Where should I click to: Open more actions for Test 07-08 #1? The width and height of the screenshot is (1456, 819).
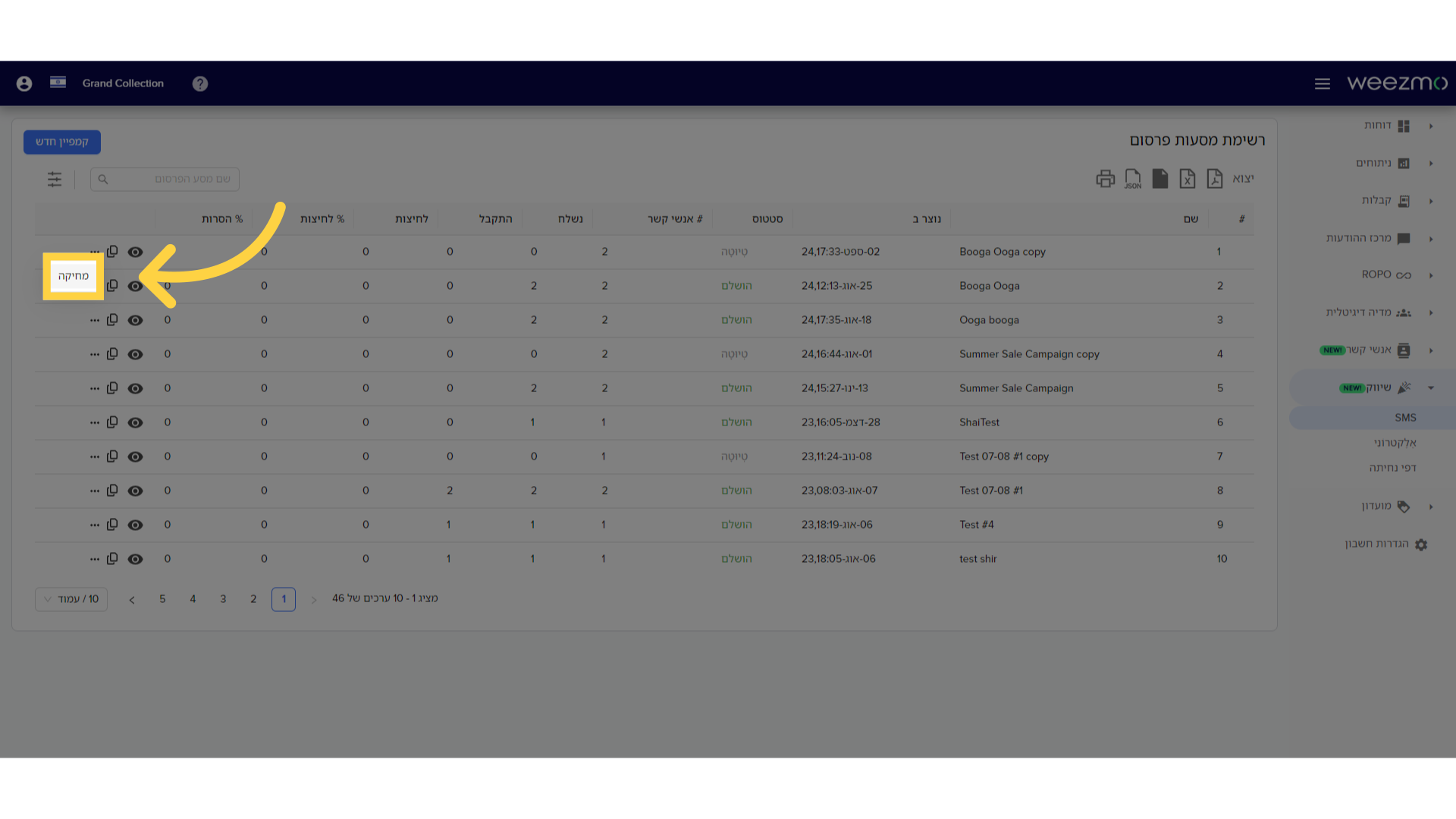click(x=95, y=491)
